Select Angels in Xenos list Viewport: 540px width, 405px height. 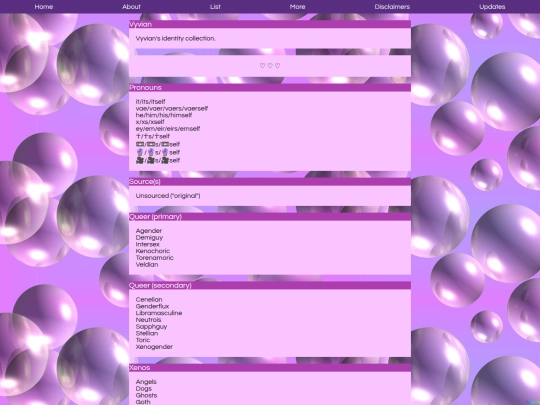(146, 382)
